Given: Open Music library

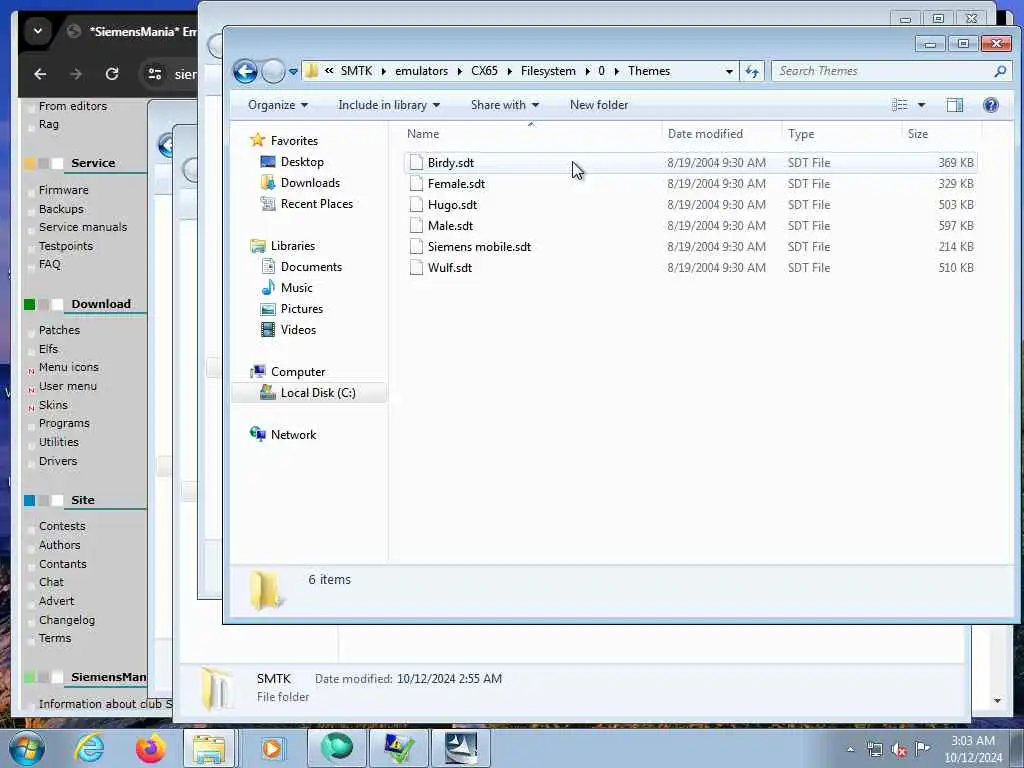Looking at the screenshot, I should pyautogui.click(x=296, y=287).
